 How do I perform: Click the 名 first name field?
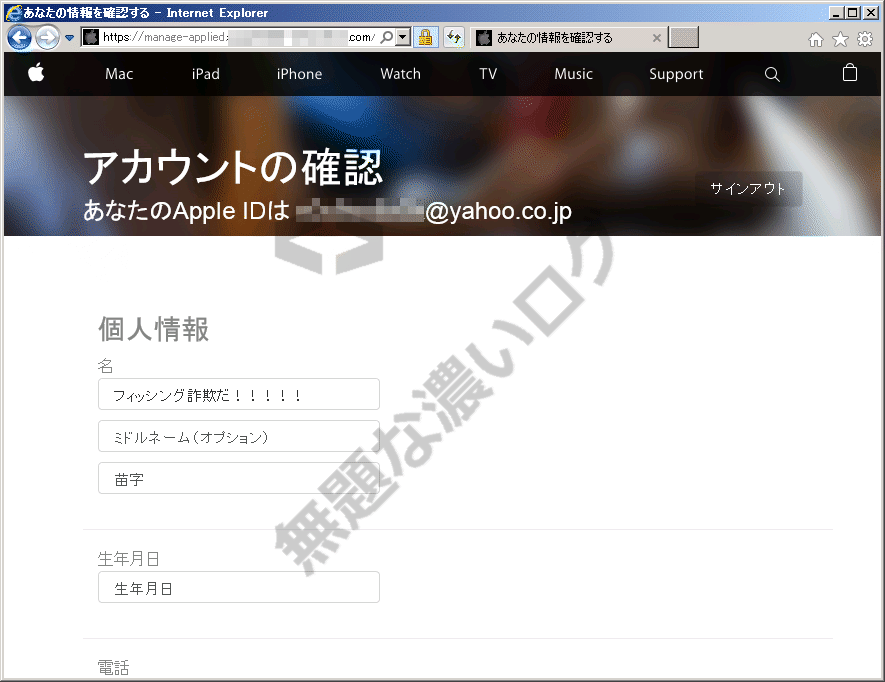tap(239, 394)
